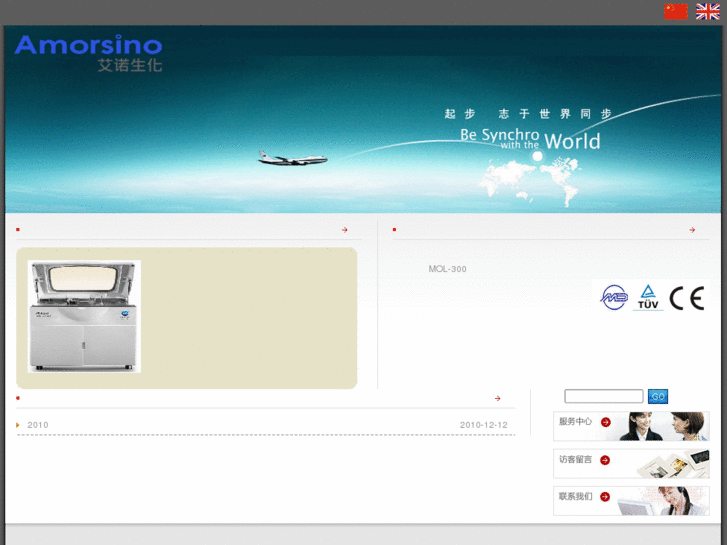Click the biochemical analyzer product photo
727x545 pixels.
(84, 316)
